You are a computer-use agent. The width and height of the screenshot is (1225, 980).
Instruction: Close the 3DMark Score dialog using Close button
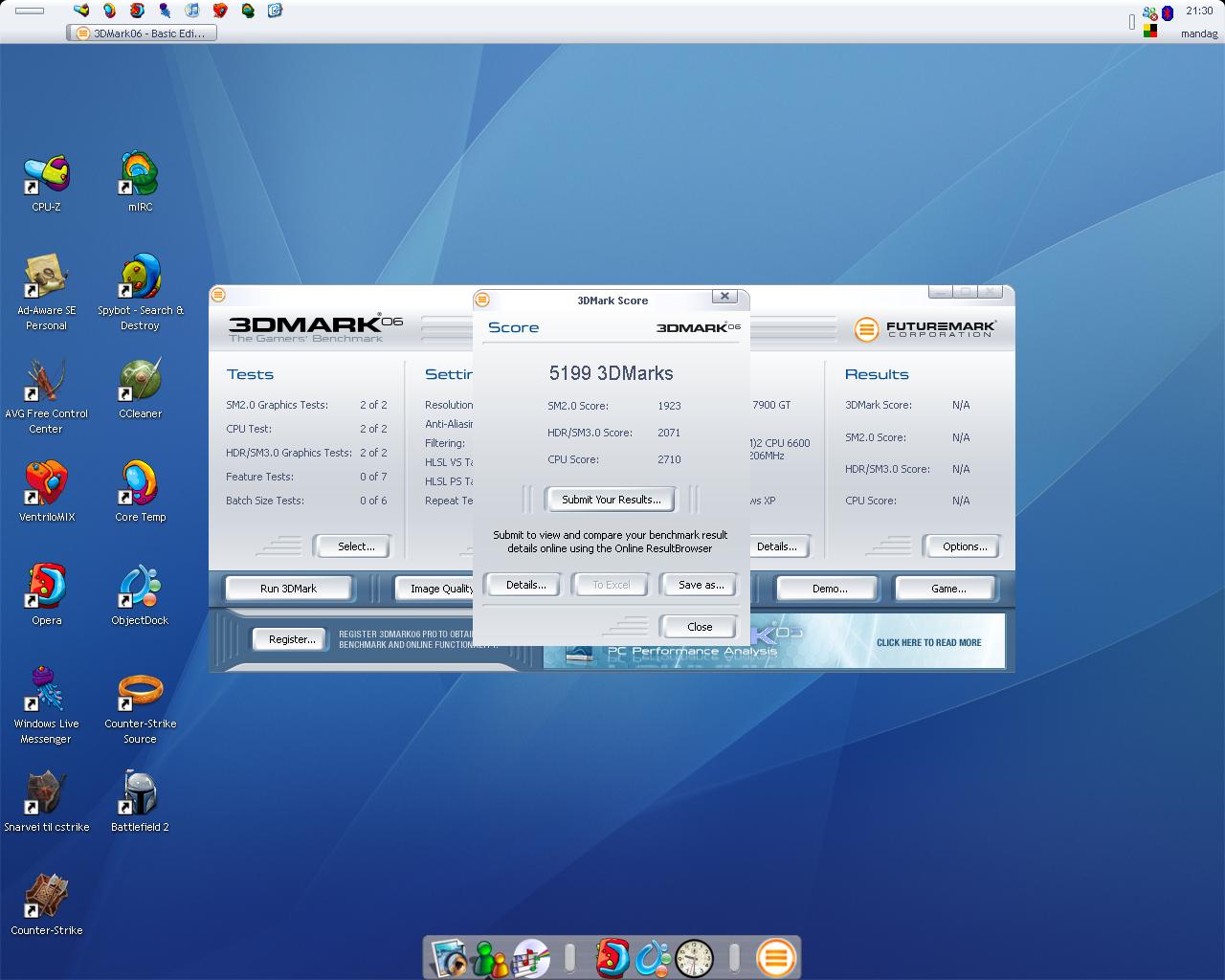pos(700,627)
